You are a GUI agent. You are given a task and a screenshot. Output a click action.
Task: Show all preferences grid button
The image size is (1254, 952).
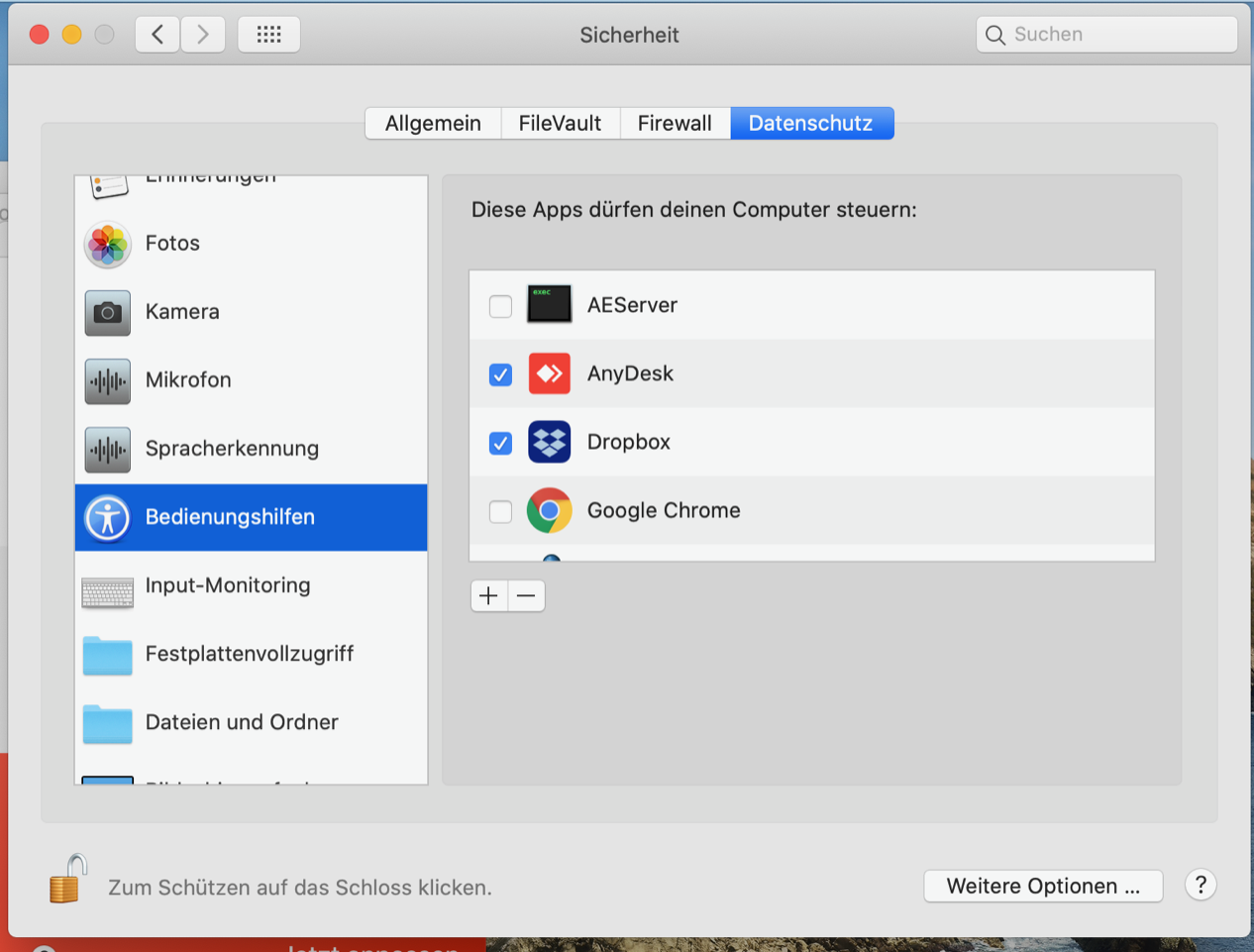(x=269, y=35)
